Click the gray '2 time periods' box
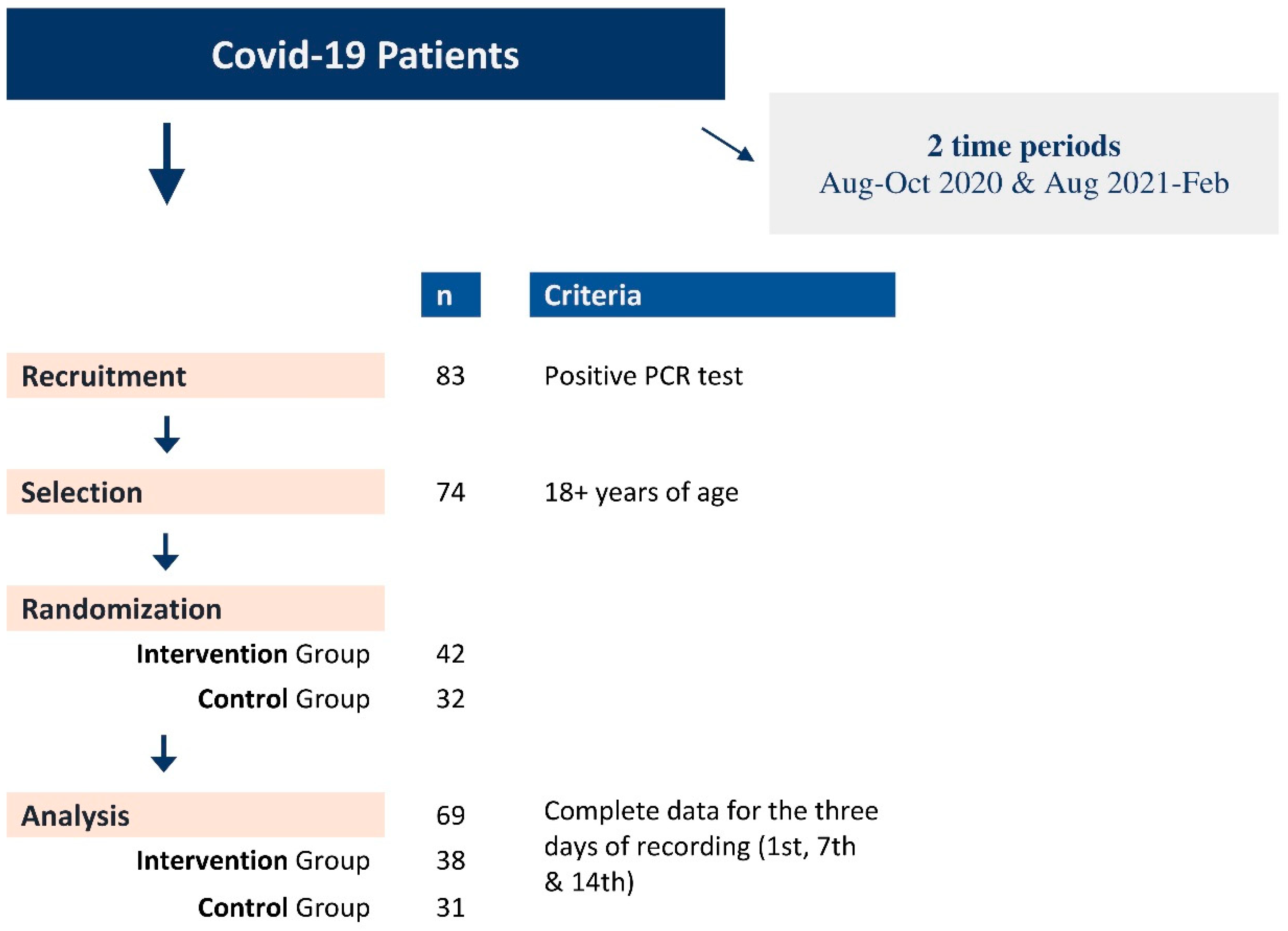Image resolution: width=1288 pixels, height=931 pixels. (1023, 163)
